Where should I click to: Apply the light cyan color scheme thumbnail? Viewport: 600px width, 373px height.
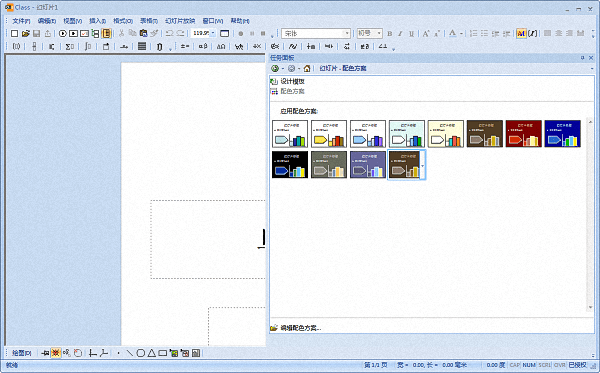[x=407, y=134]
